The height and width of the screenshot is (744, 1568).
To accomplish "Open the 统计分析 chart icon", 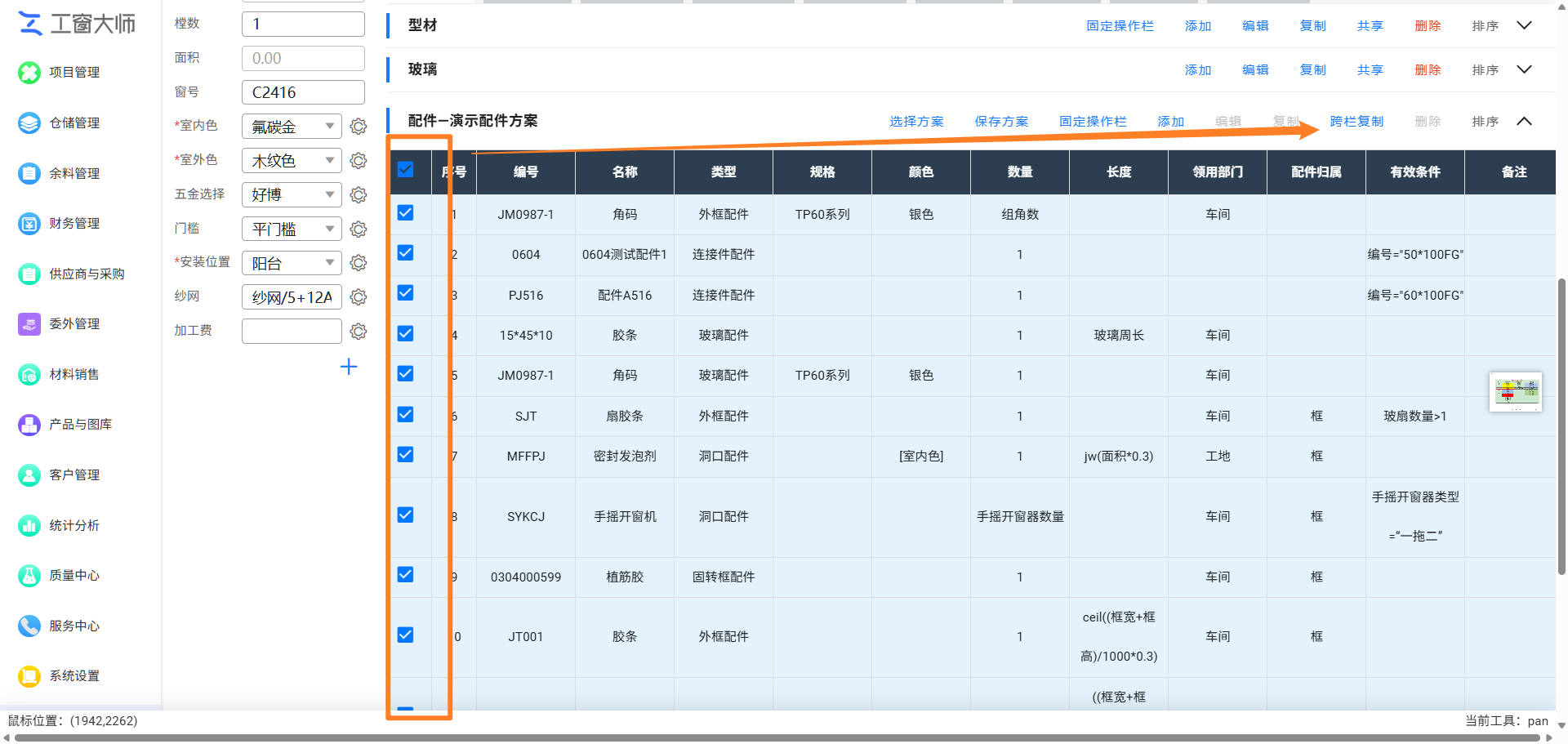I will point(29,526).
